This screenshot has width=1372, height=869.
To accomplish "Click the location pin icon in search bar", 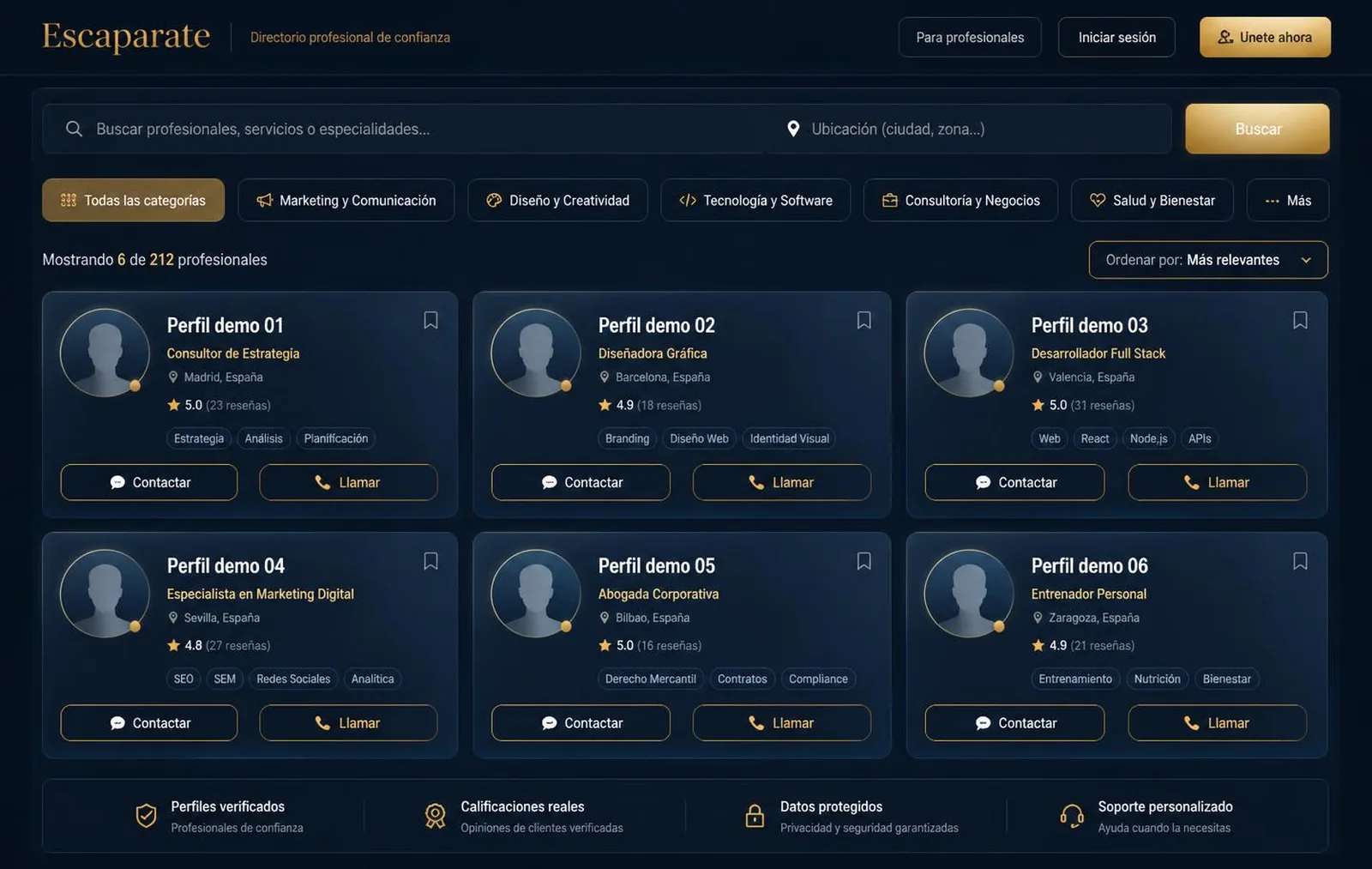I will 793,129.
